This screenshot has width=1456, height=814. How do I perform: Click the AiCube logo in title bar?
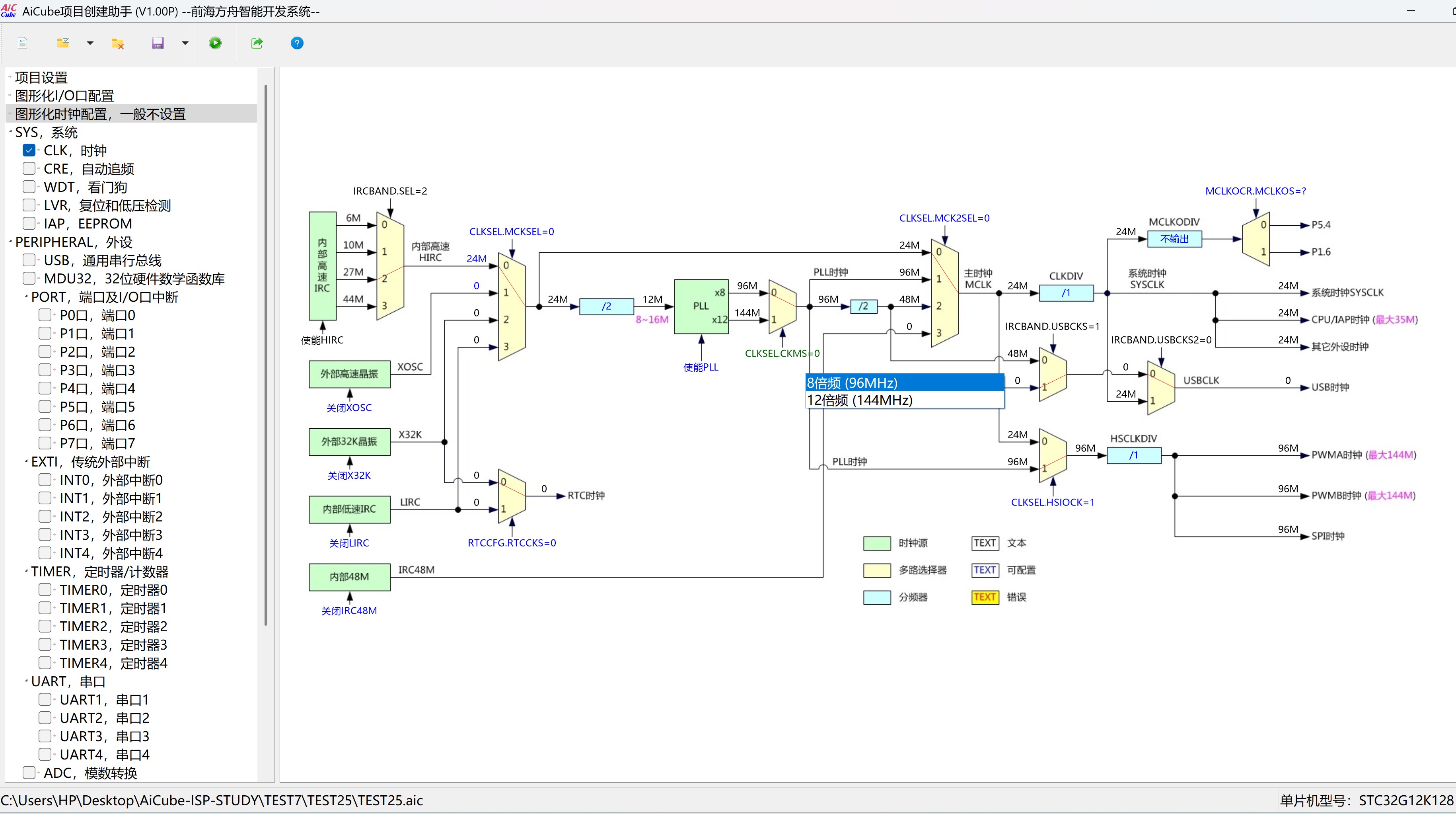click(x=8, y=11)
